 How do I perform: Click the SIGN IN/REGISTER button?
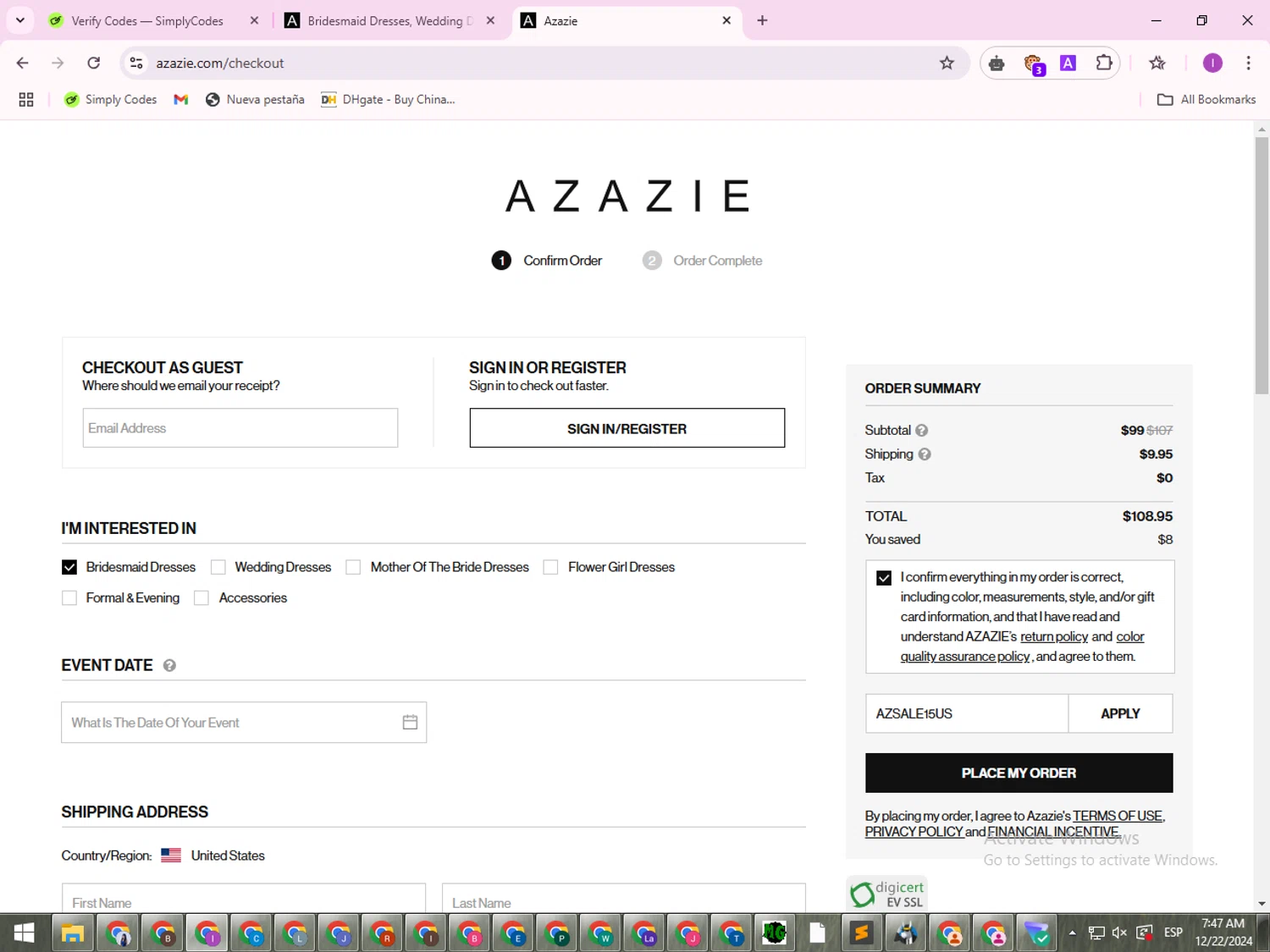pos(627,428)
